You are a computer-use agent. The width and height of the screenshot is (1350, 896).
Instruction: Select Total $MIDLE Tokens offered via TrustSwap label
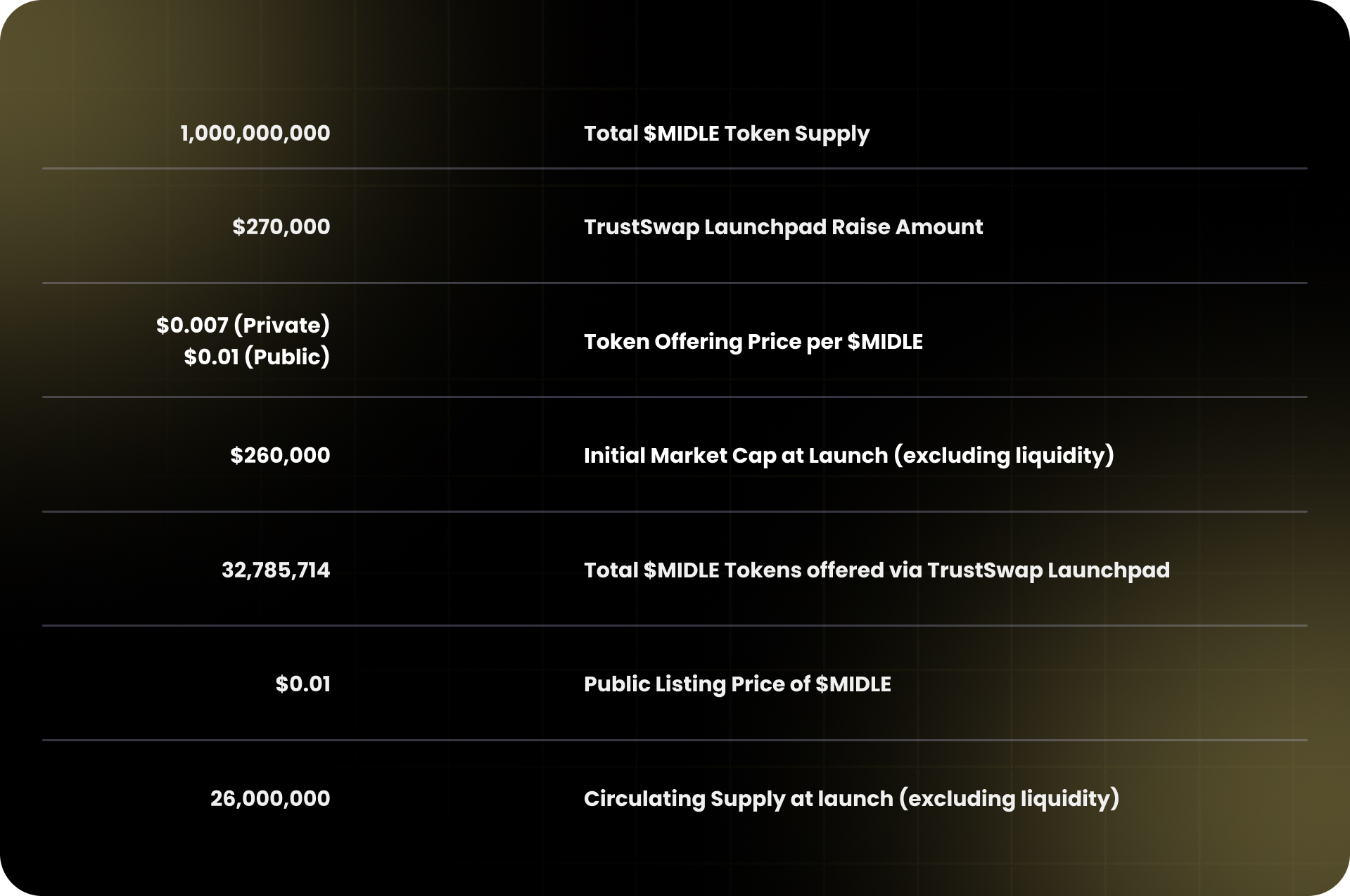tap(877, 570)
